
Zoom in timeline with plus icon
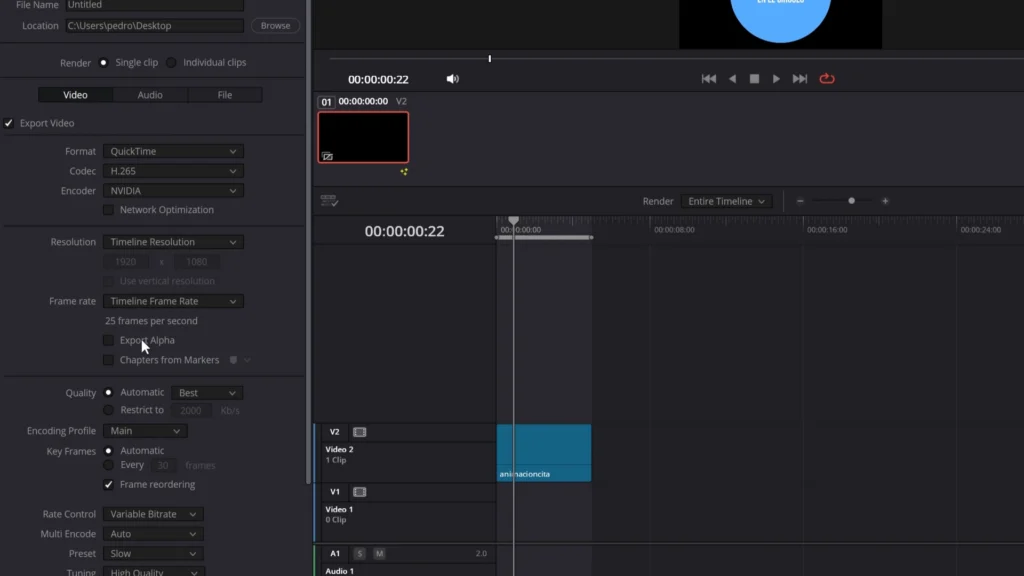(x=885, y=201)
